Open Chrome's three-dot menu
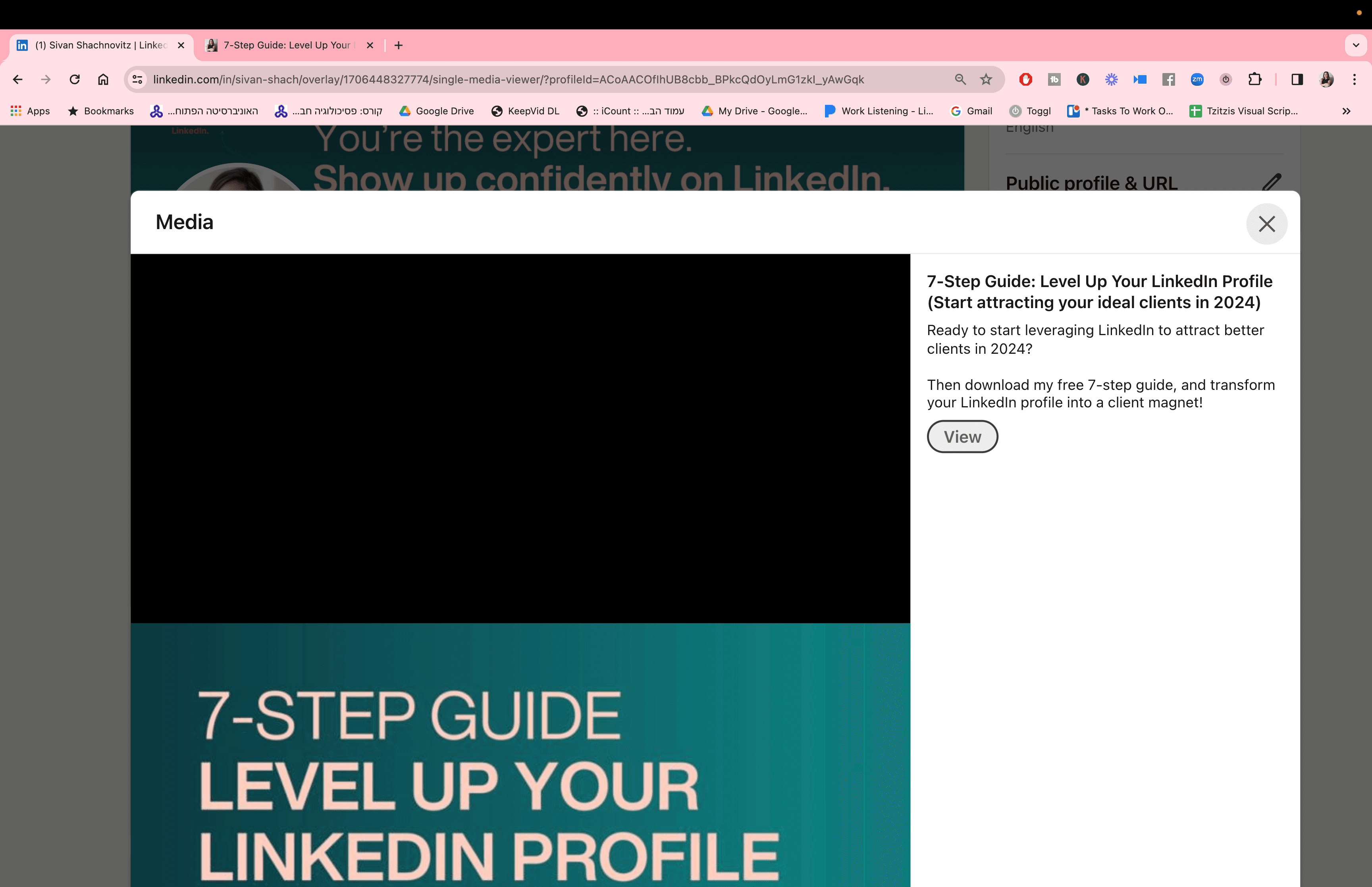1372x887 pixels. pyautogui.click(x=1355, y=79)
